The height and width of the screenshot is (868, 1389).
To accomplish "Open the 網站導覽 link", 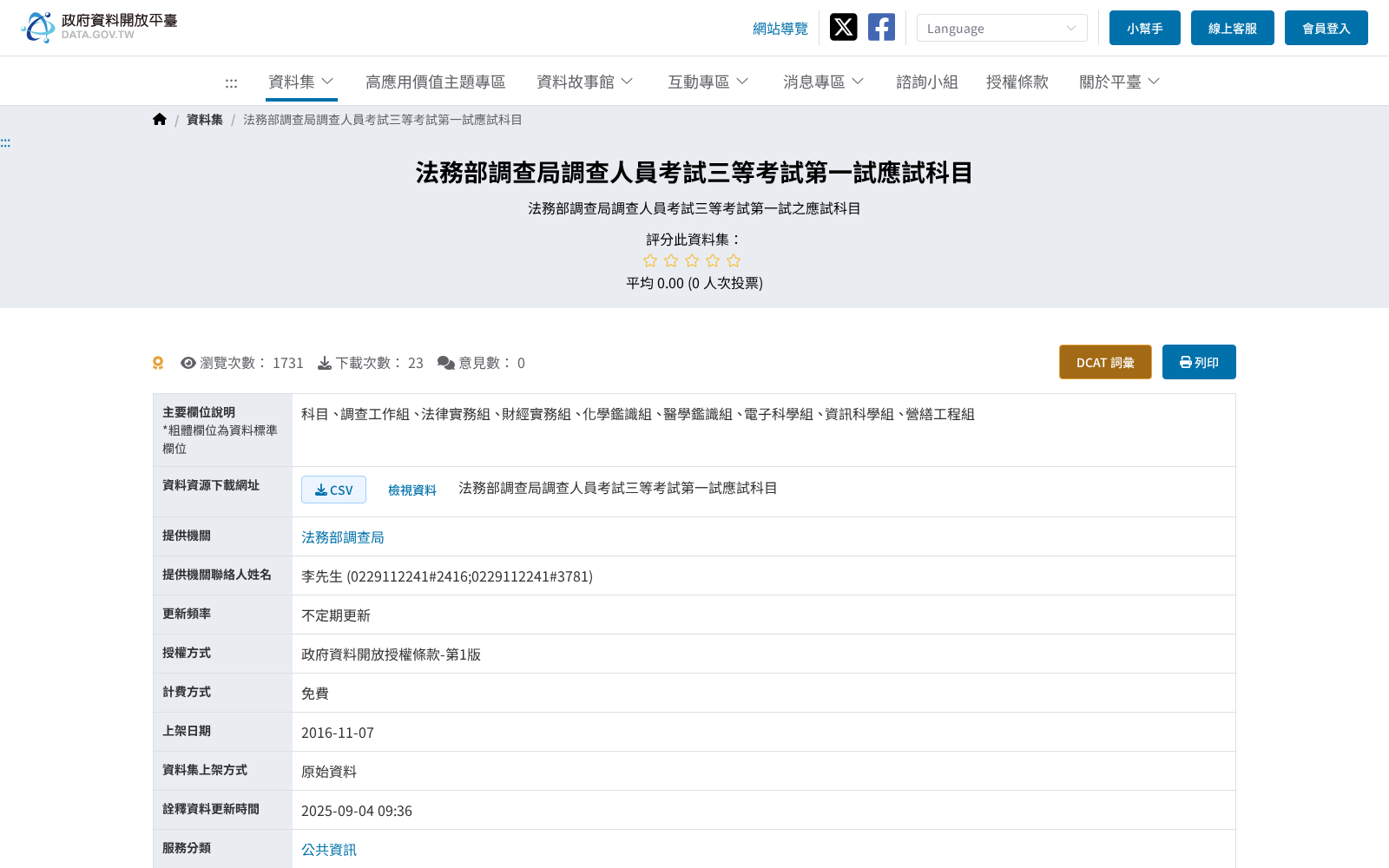I will [x=780, y=29].
